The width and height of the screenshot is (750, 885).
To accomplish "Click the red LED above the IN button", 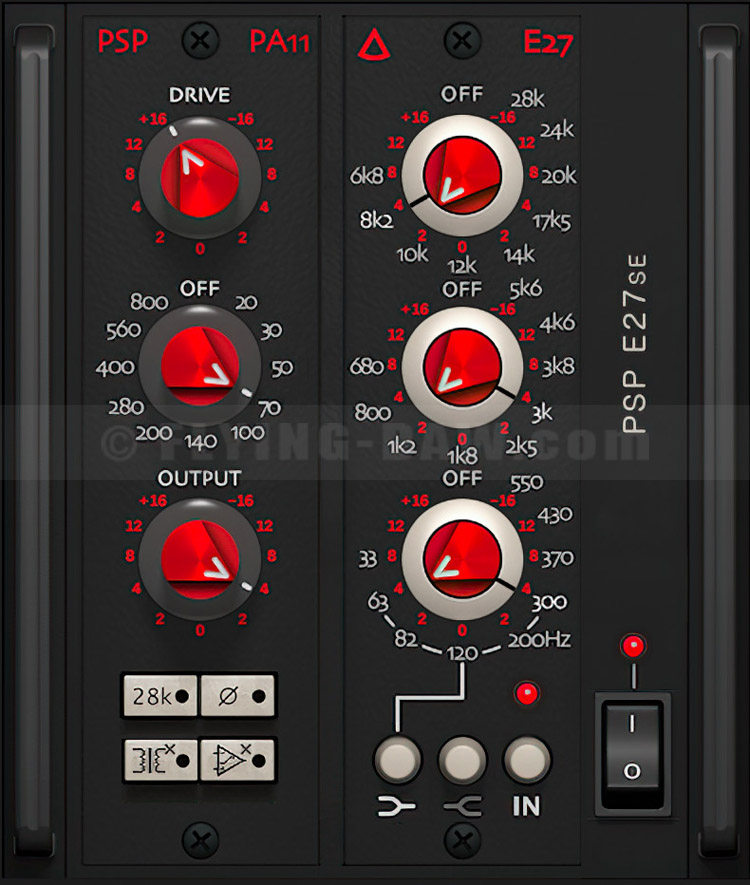I will (x=527, y=693).
